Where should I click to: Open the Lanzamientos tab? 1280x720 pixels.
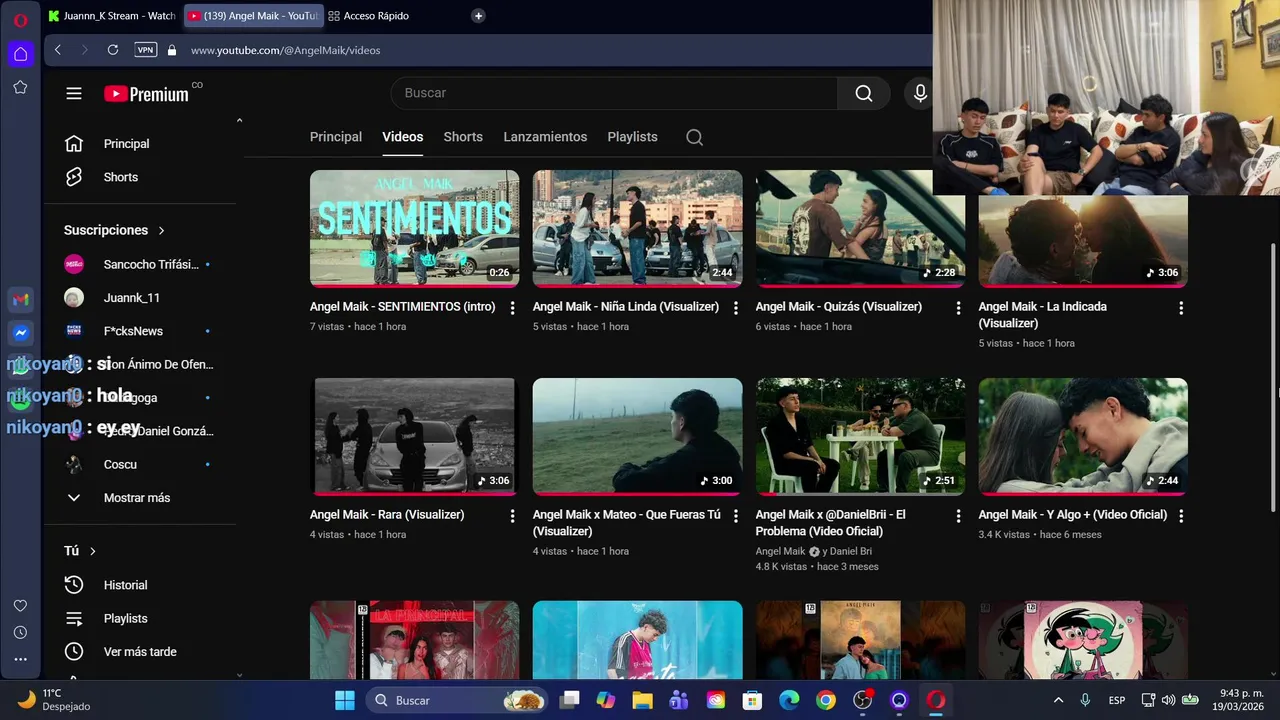coord(545,137)
